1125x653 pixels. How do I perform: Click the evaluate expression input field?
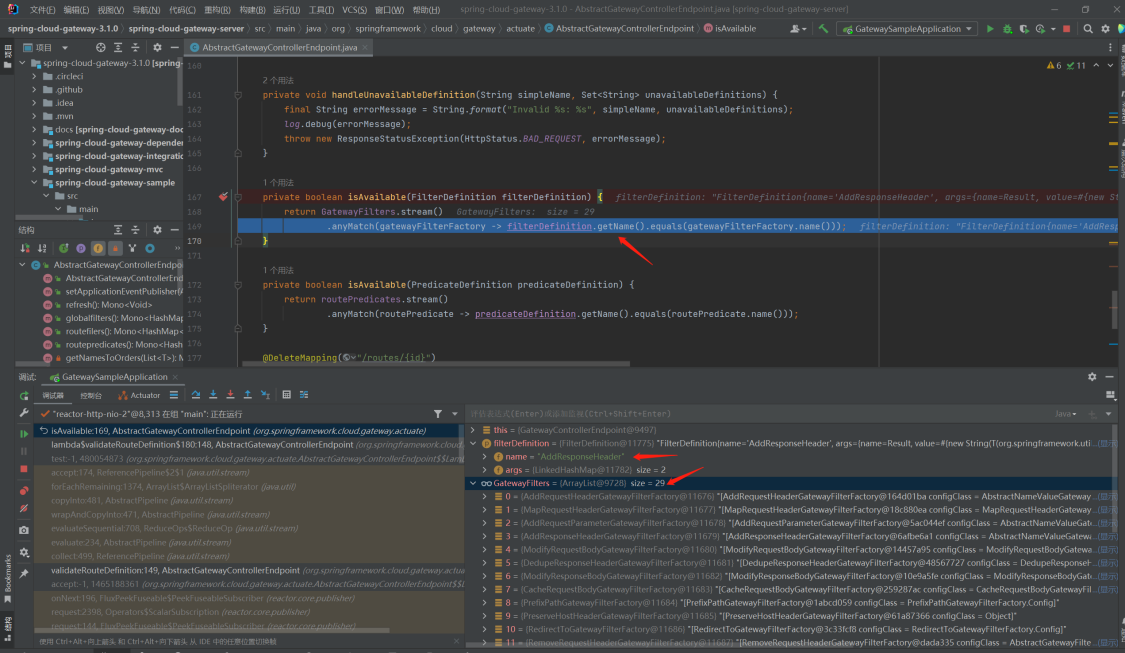tap(761, 414)
